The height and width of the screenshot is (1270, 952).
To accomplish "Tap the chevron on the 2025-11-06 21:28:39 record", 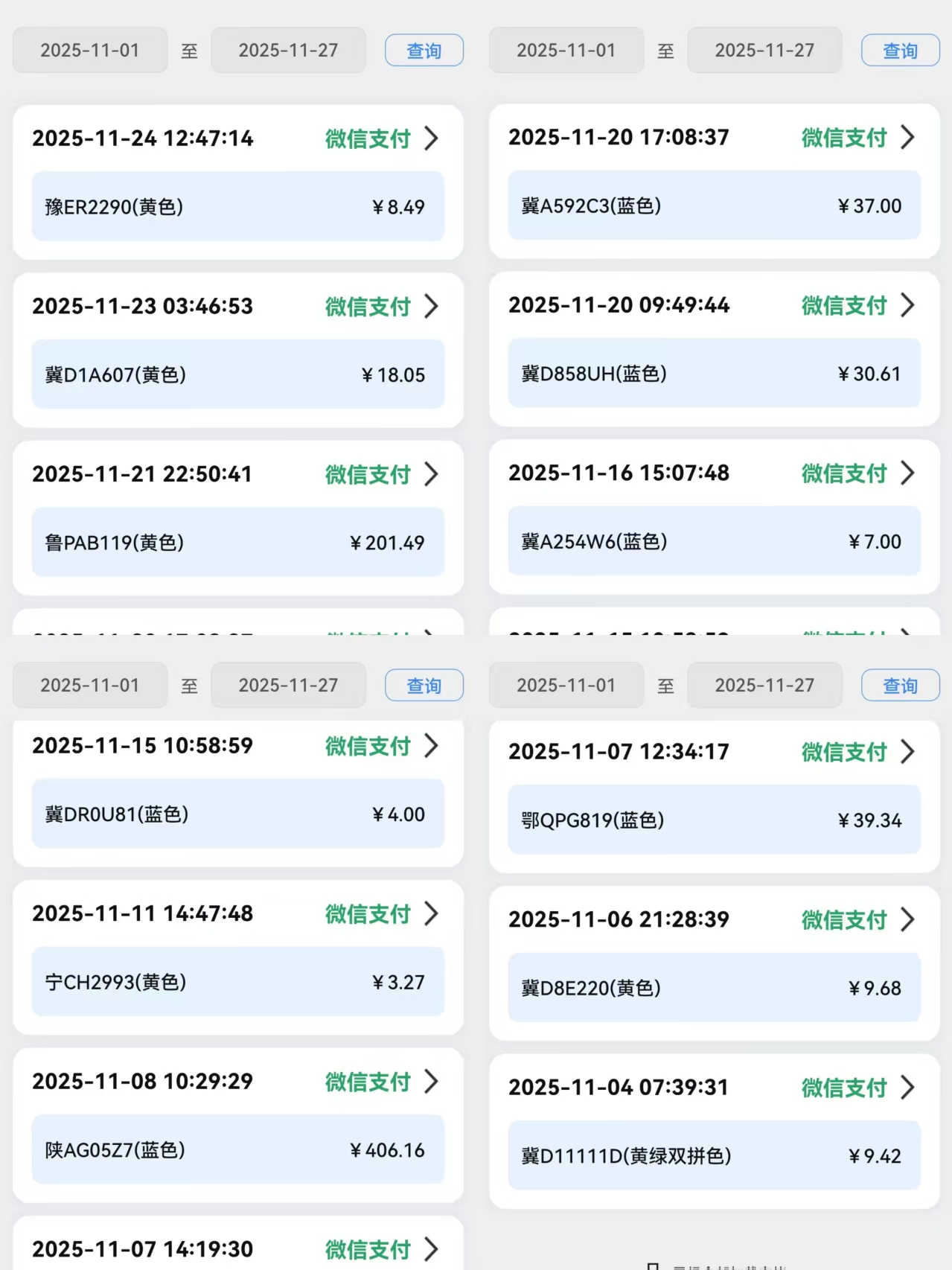I will tap(907, 919).
